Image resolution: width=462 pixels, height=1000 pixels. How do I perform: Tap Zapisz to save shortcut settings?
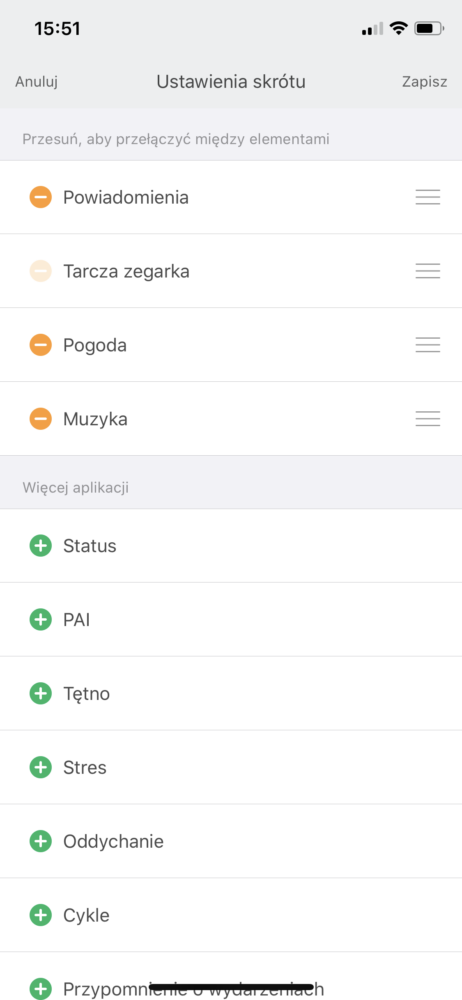click(x=424, y=82)
